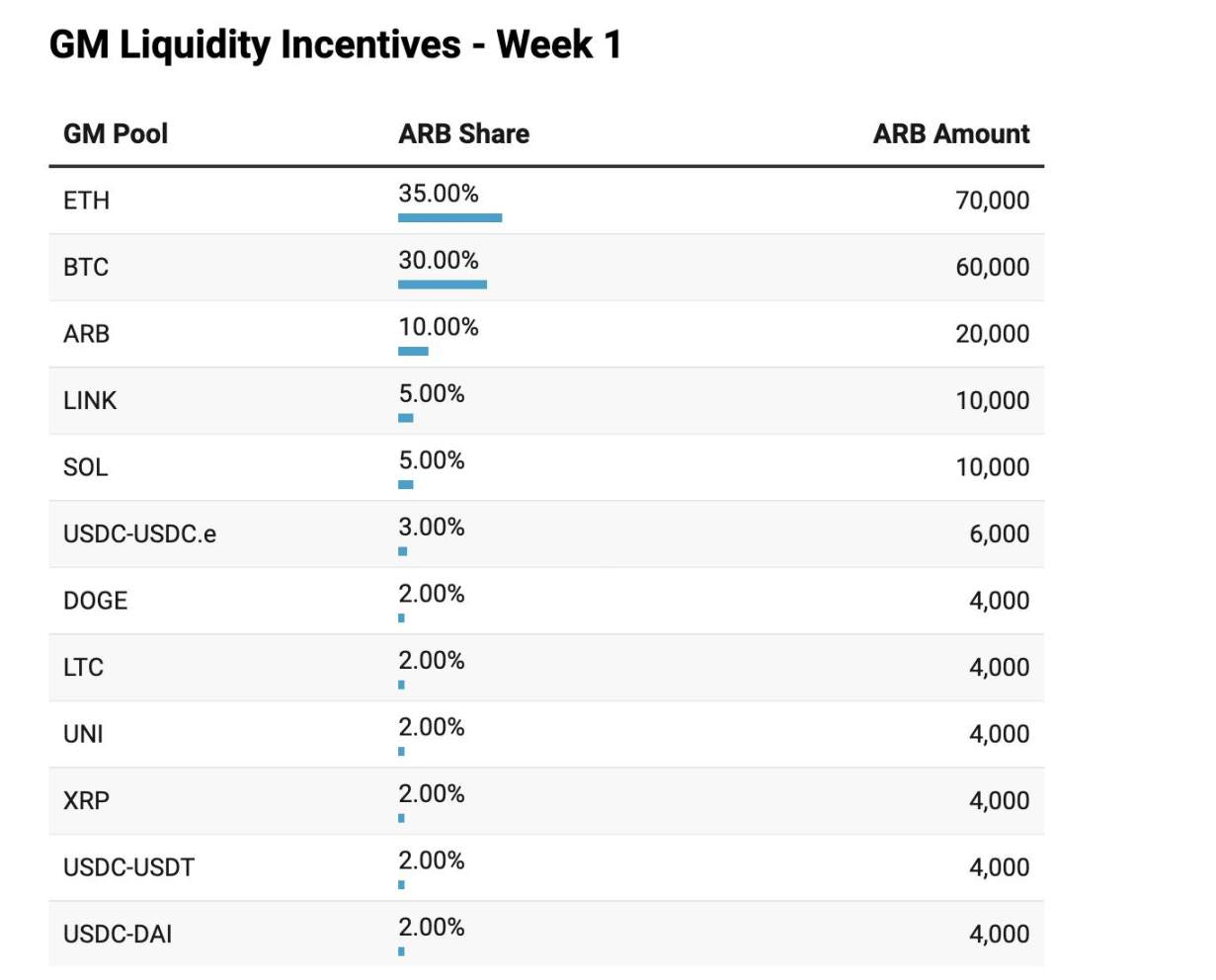Select the LTC pool row label

(x=83, y=667)
